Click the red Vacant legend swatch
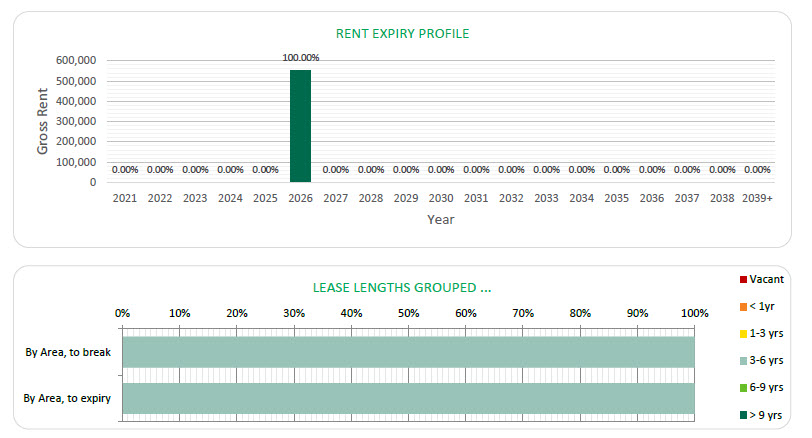 coord(743,279)
